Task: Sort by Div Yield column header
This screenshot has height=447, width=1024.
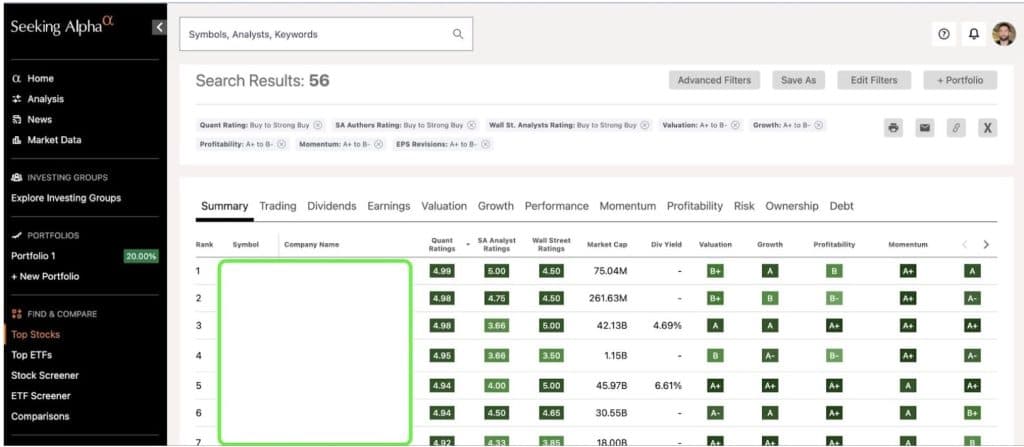Action: 667,244
